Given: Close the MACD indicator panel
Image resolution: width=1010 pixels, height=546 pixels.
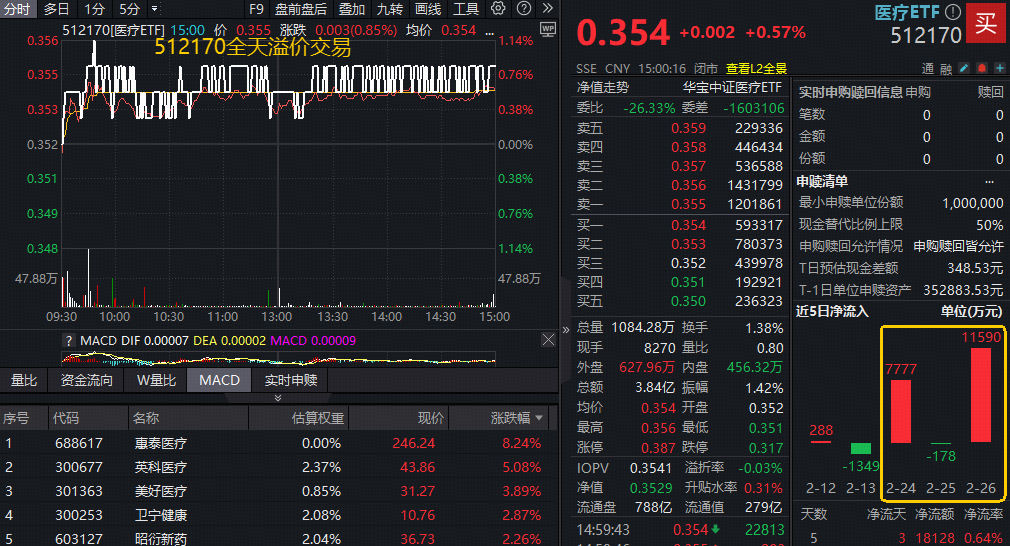Looking at the screenshot, I should pos(547,340).
